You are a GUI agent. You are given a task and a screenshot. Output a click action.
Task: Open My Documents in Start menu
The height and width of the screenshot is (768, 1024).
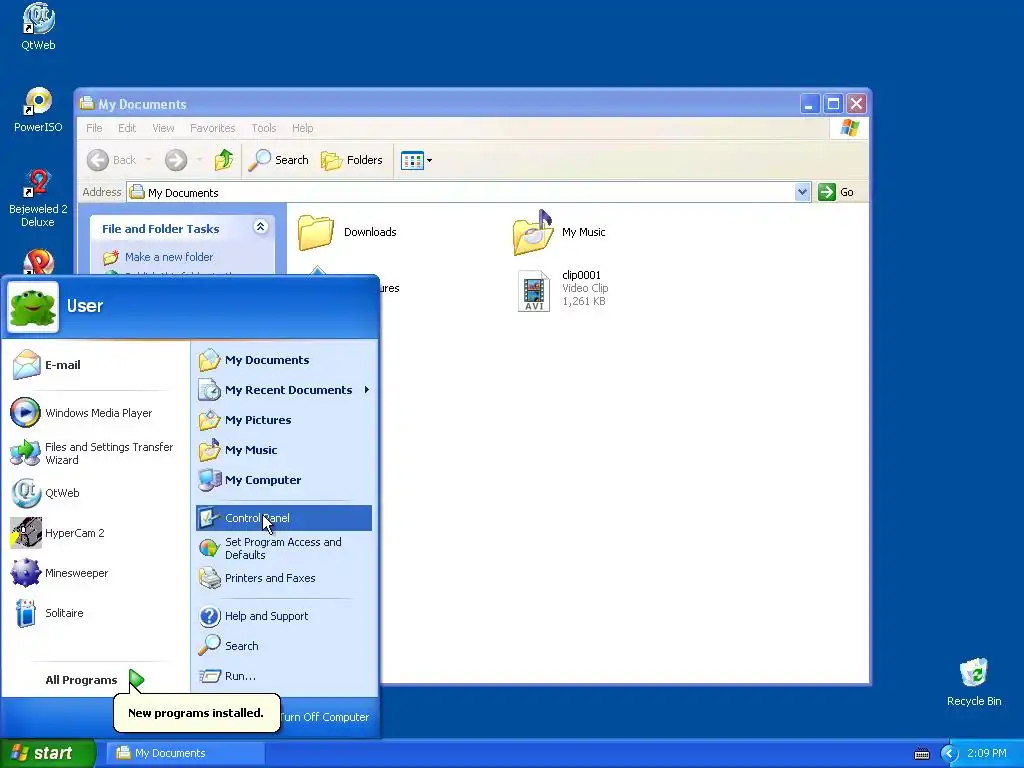[x=283, y=360]
